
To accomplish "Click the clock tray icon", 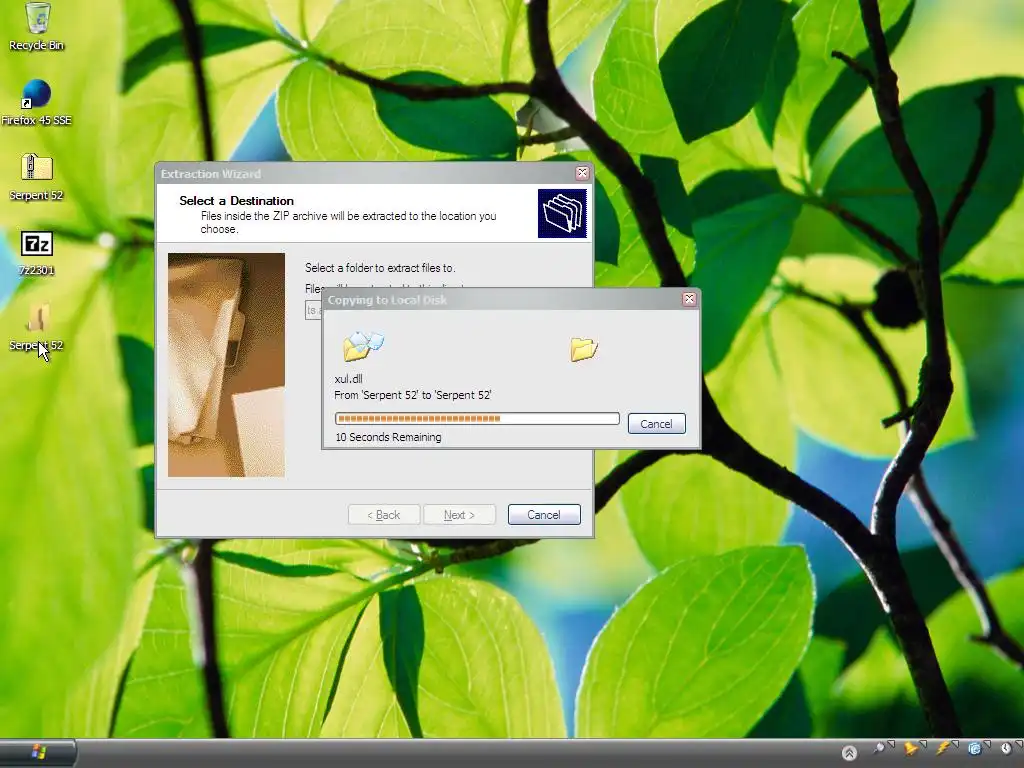I will pyautogui.click(x=1006, y=748).
